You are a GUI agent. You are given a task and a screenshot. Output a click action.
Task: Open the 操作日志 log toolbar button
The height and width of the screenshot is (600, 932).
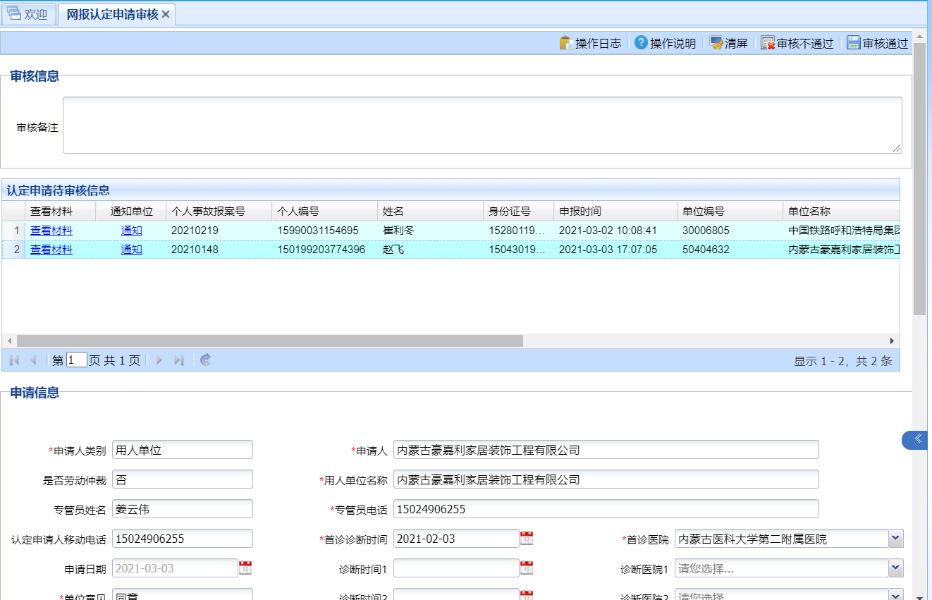coord(590,43)
